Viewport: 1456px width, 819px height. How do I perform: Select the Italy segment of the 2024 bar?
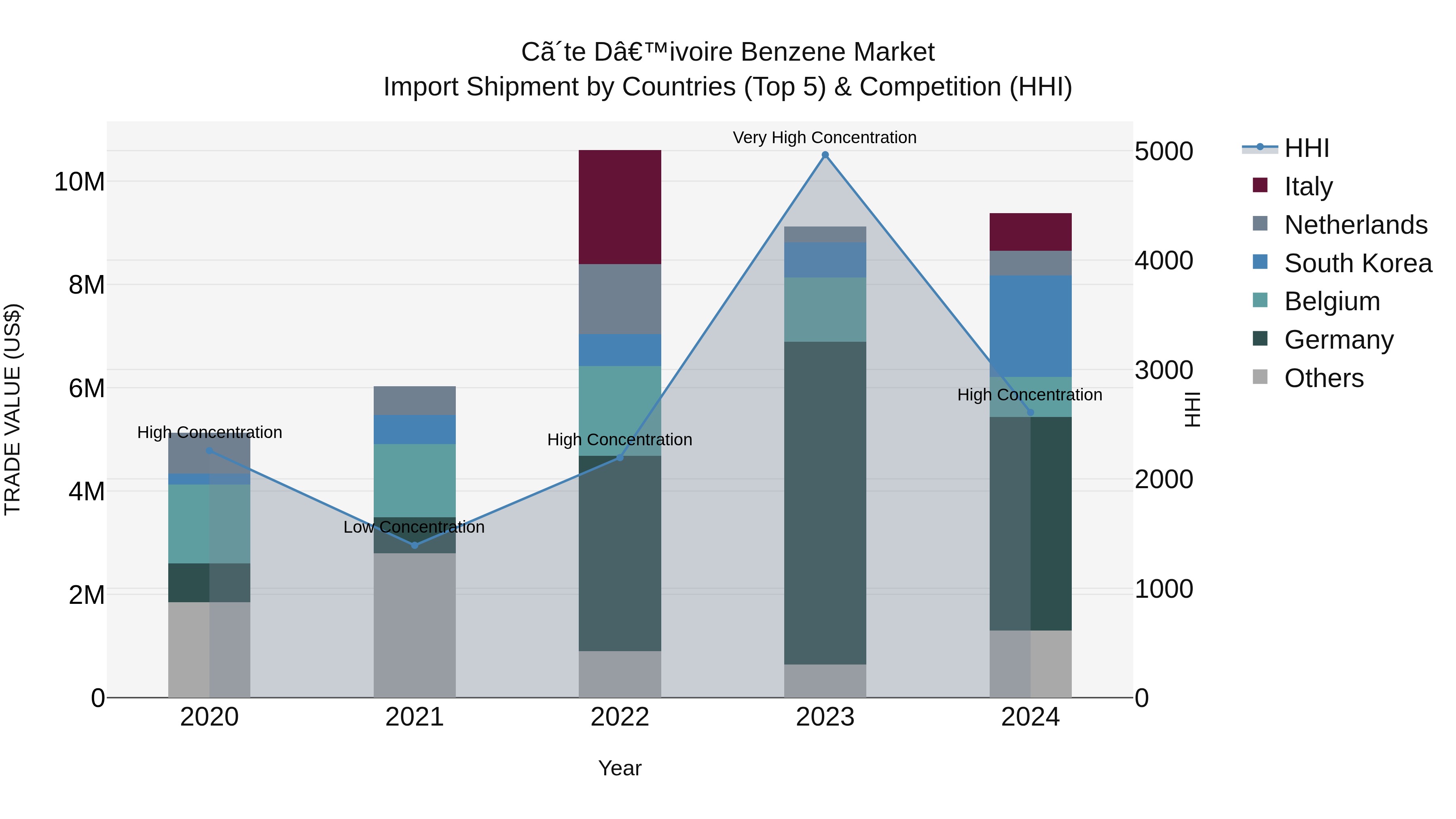(x=1031, y=232)
